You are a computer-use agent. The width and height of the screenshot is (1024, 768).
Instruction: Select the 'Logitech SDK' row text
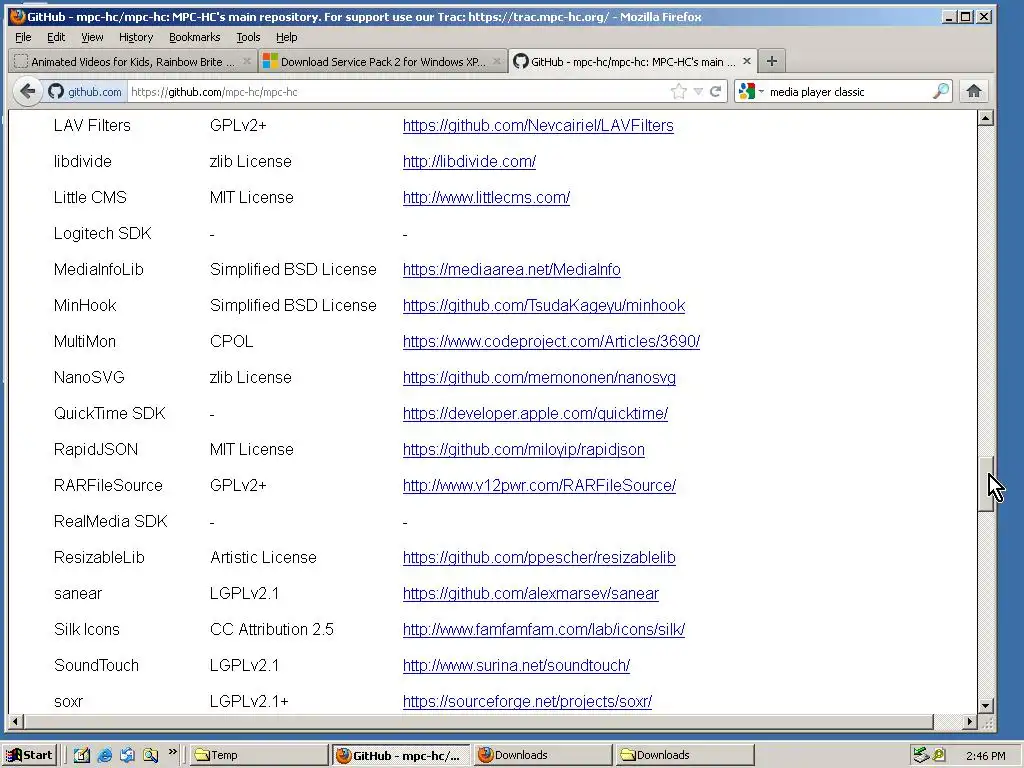click(103, 233)
